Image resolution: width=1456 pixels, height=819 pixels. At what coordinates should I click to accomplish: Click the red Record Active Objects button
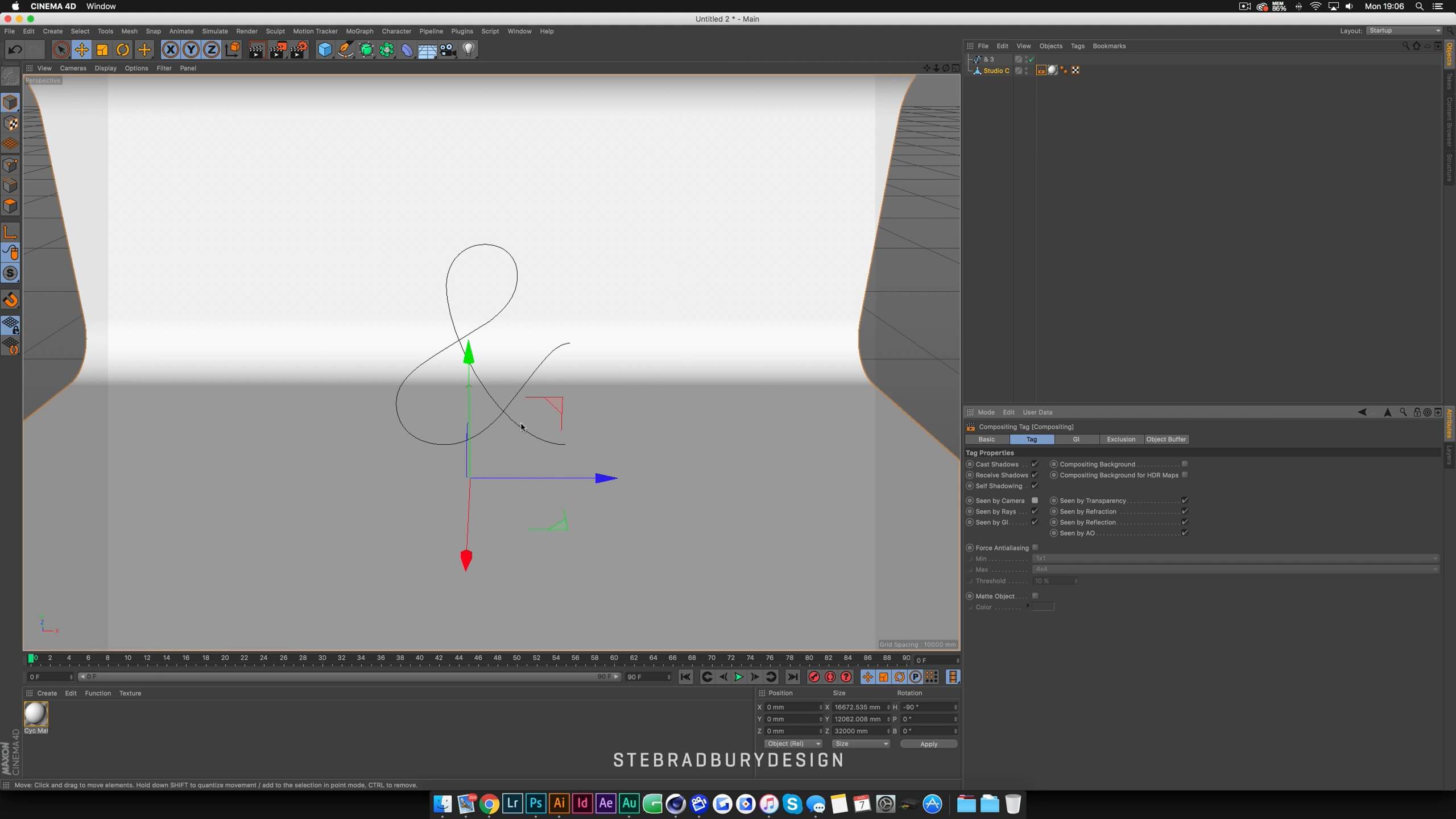814,677
